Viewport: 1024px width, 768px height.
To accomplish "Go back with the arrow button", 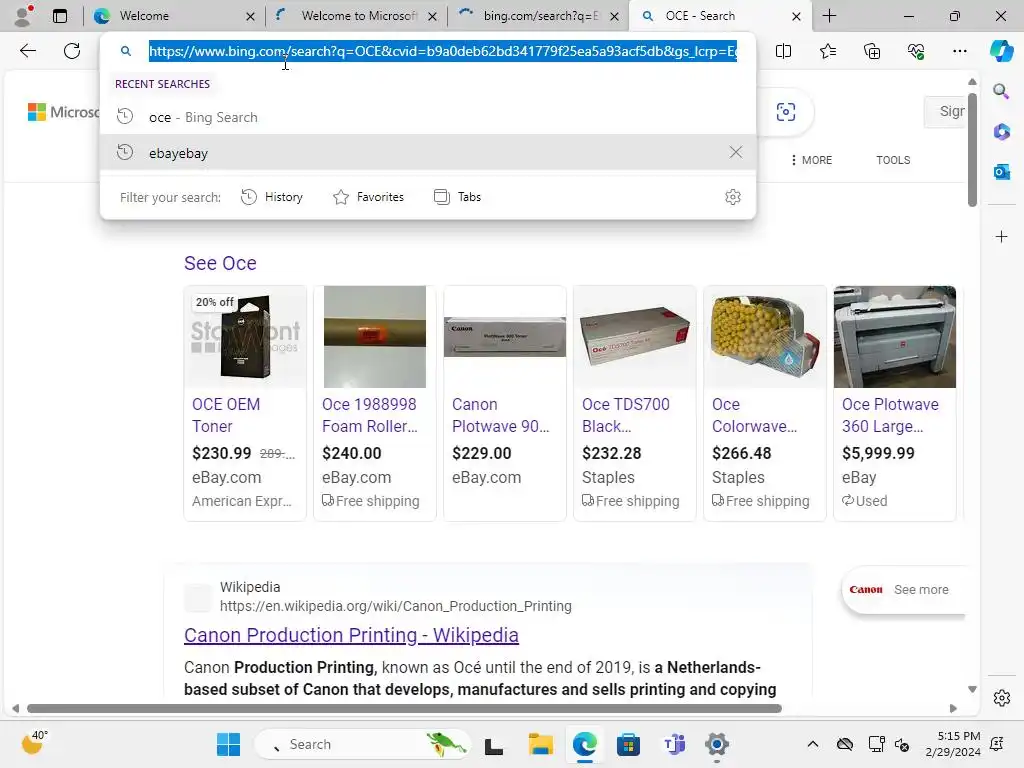I will 27,51.
